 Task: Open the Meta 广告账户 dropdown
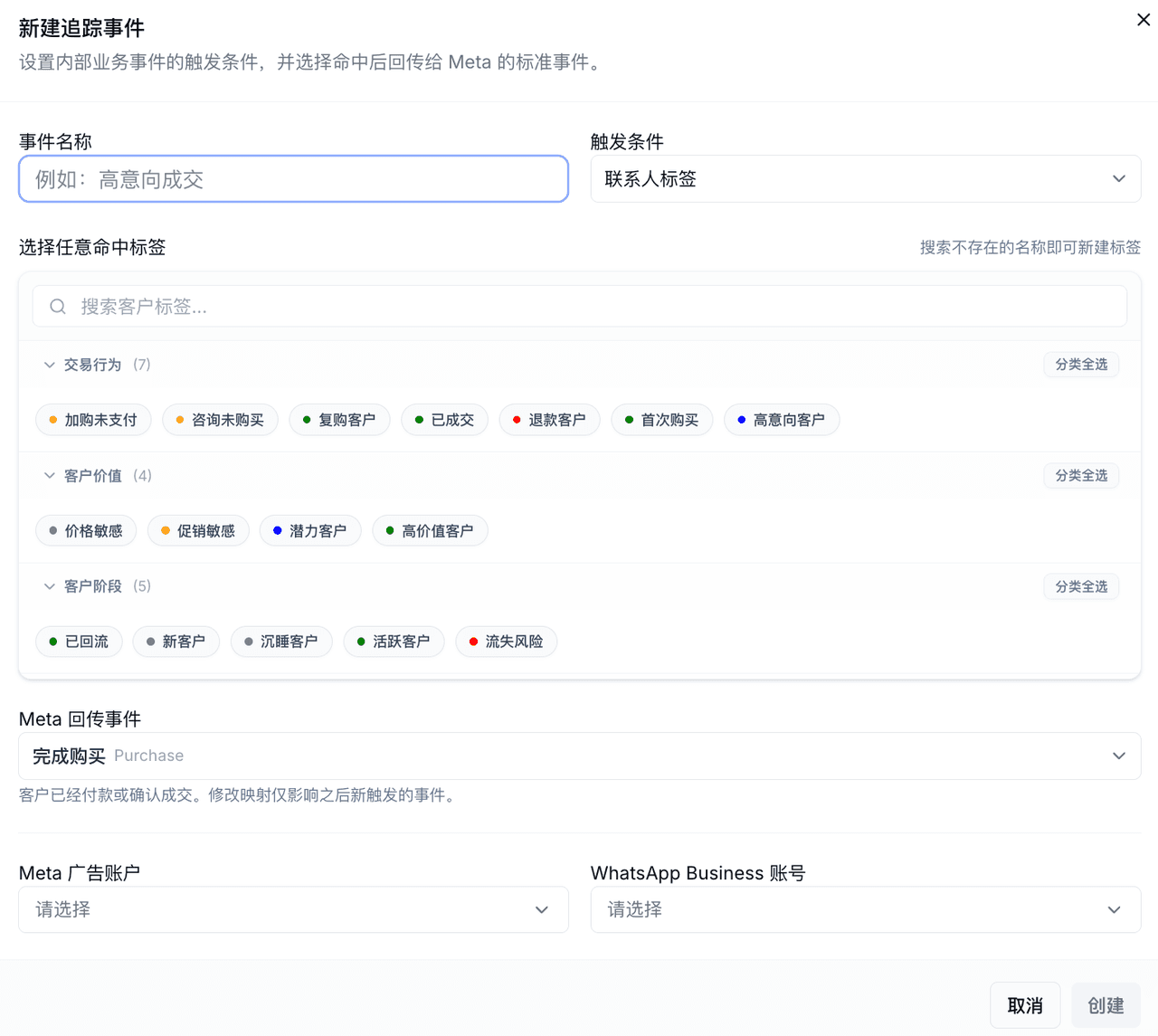pos(293,909)
